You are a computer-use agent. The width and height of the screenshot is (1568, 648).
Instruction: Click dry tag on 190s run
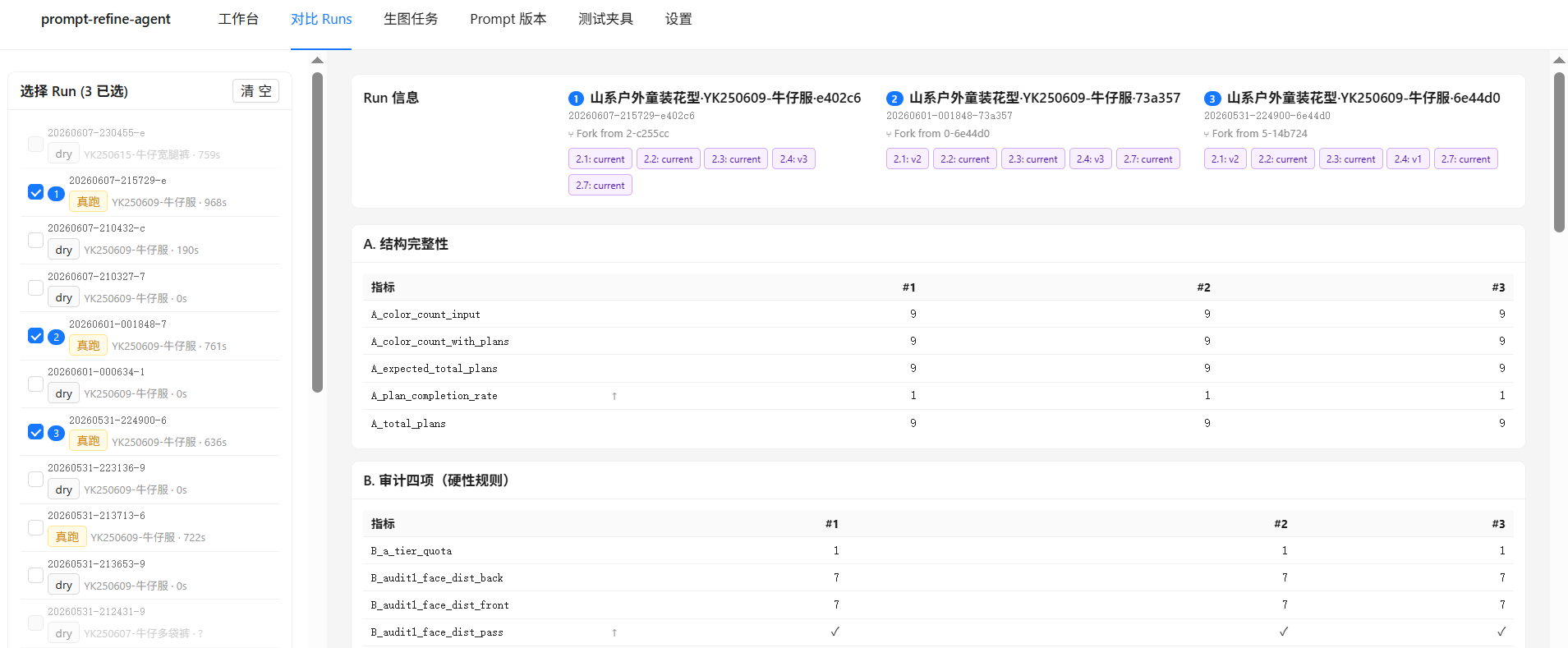pyautogui.click(x=63, y=250)
